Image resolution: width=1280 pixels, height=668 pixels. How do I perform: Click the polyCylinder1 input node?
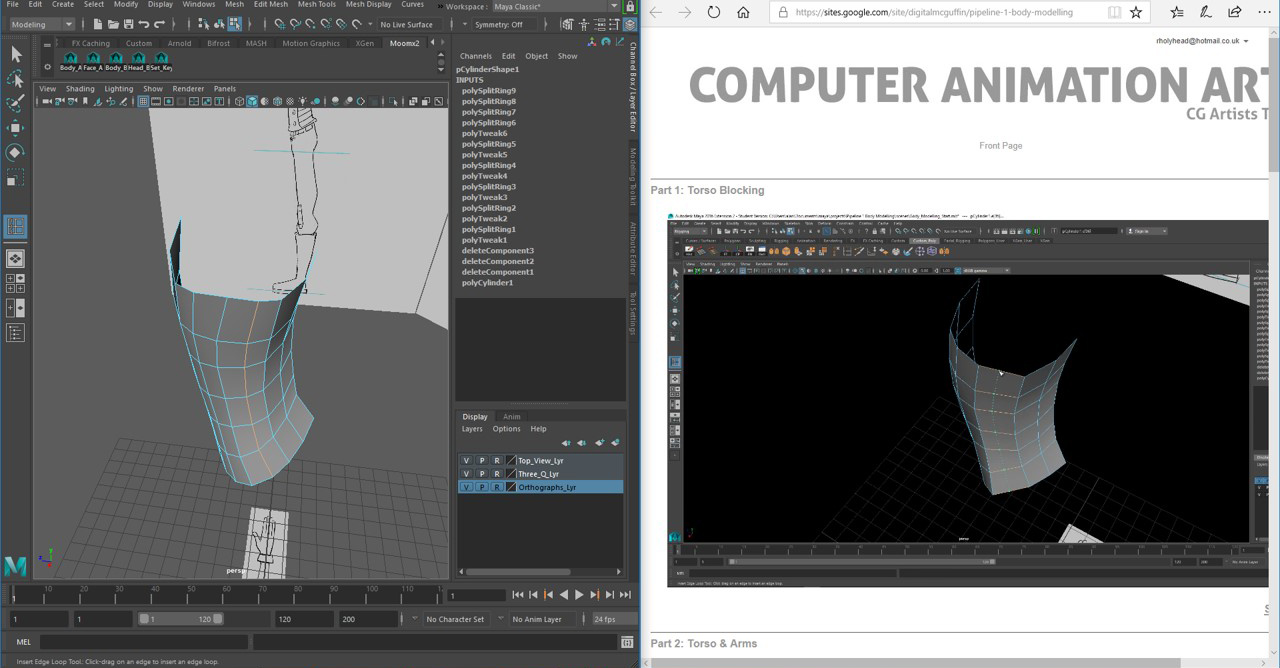[x=488, y=283]
